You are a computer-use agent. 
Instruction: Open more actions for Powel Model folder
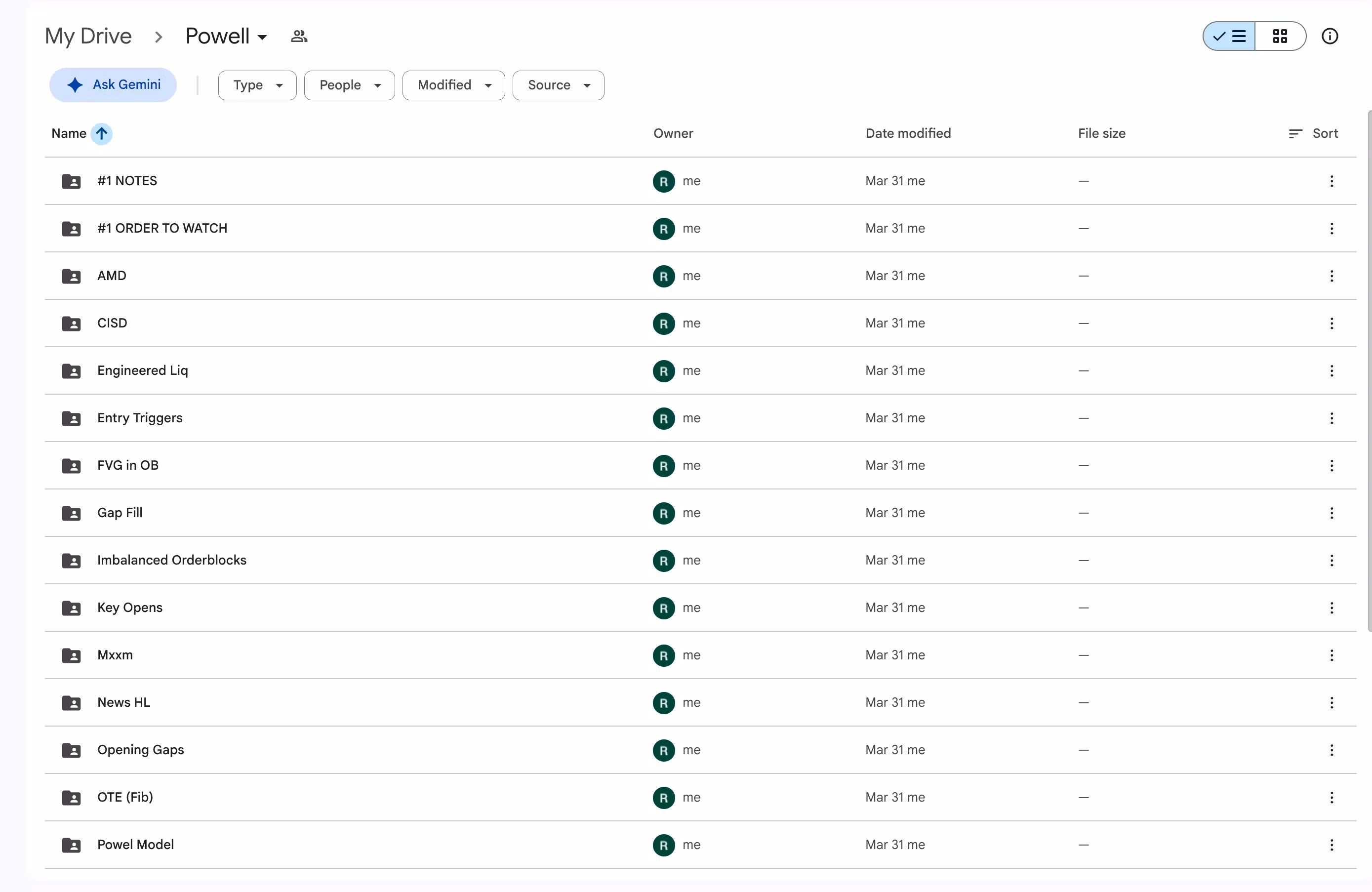[1332, 845]
